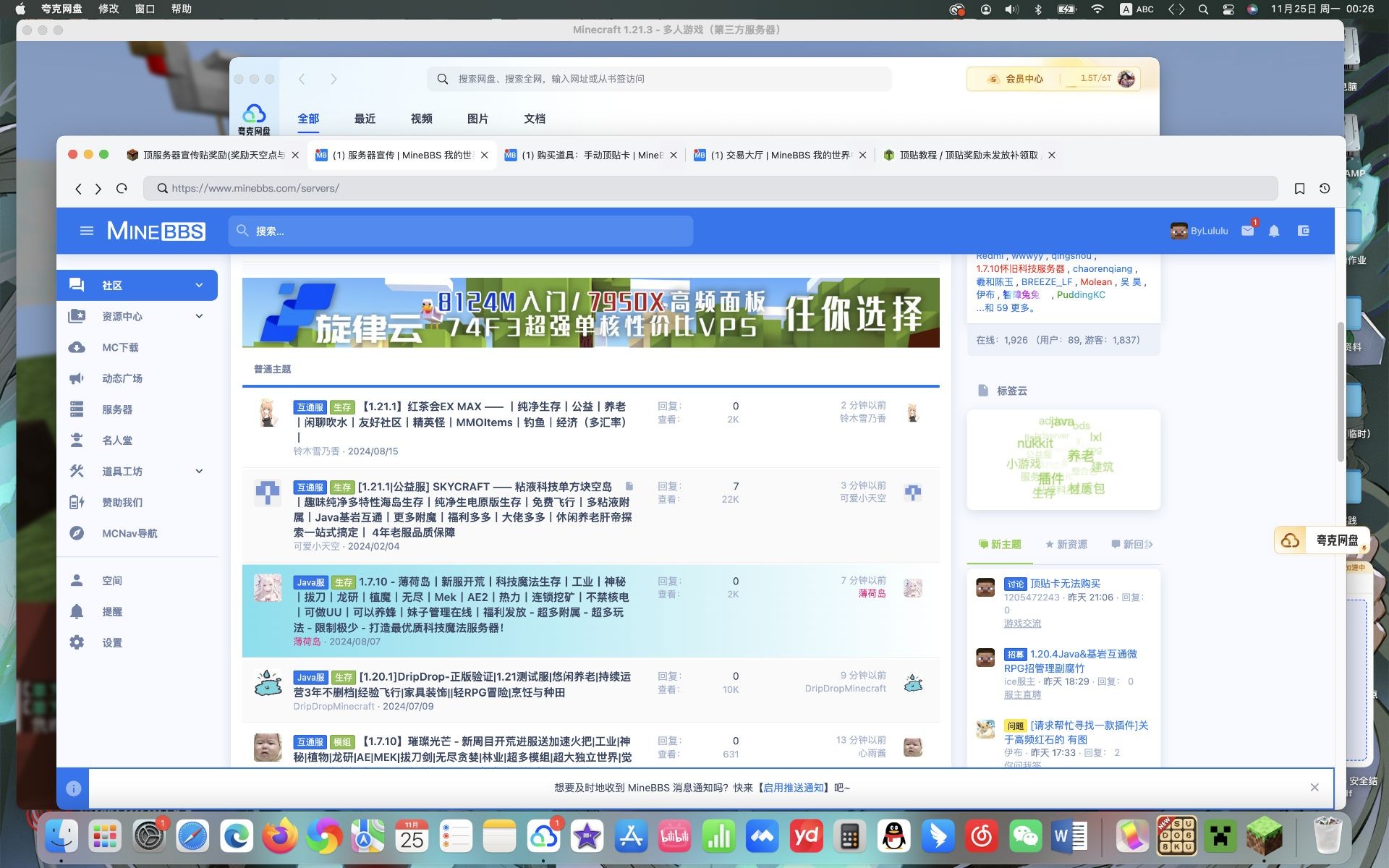Open the 游戏交流 forum link

(1022, 623)
